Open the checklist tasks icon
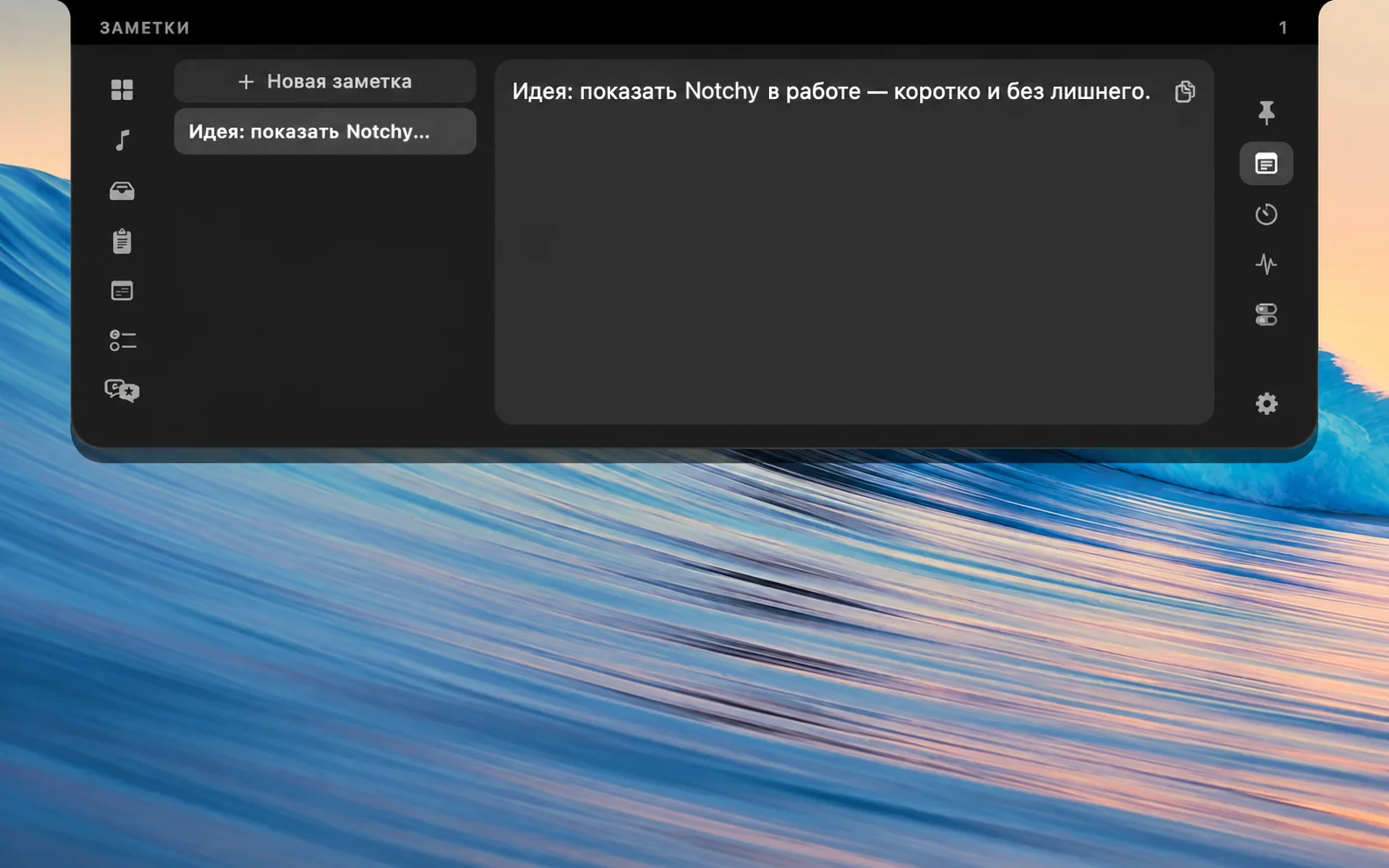1389x868 pixels. click(x=122, y=340)
